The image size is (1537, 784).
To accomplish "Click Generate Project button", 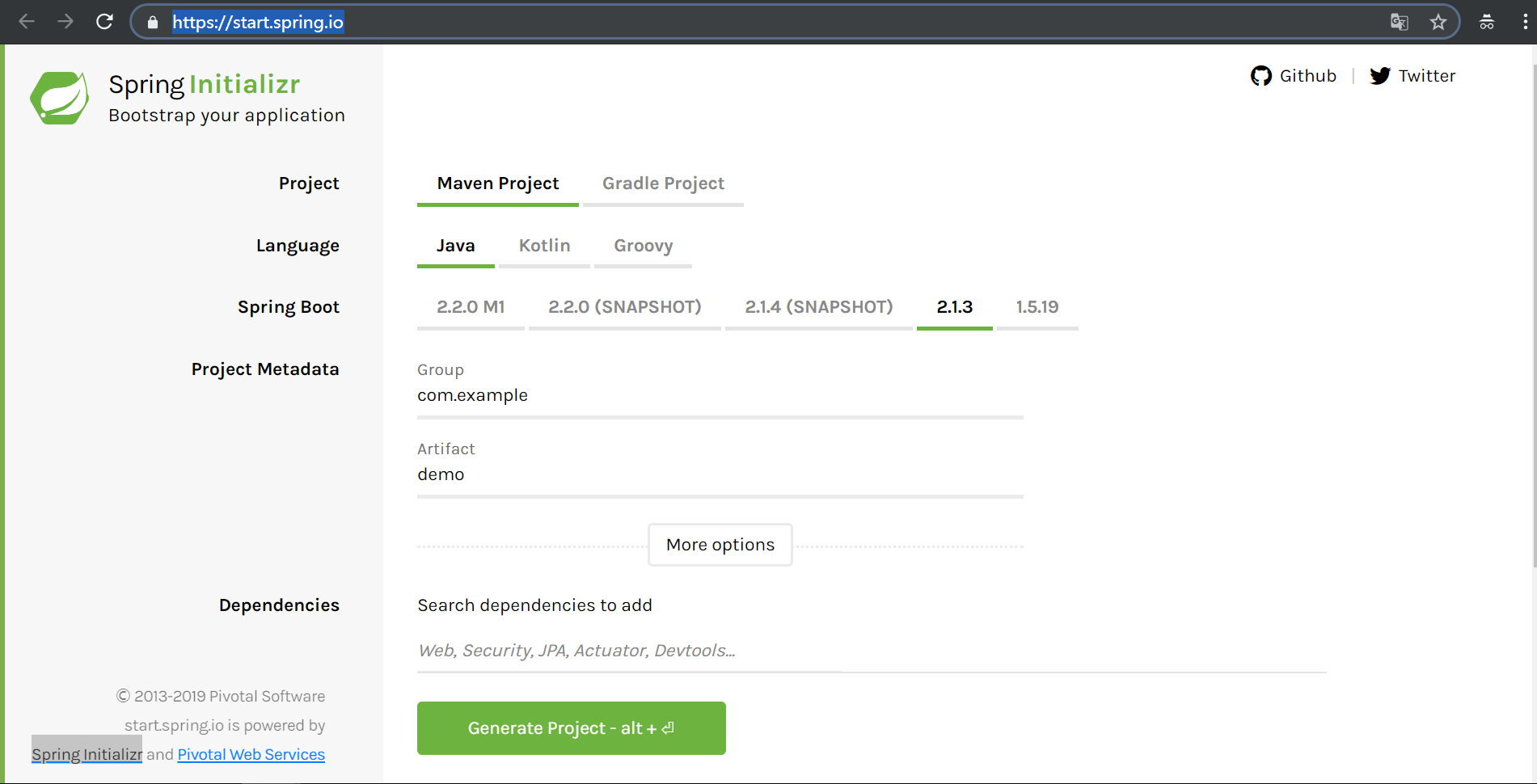I will click(x=572, y=728).
